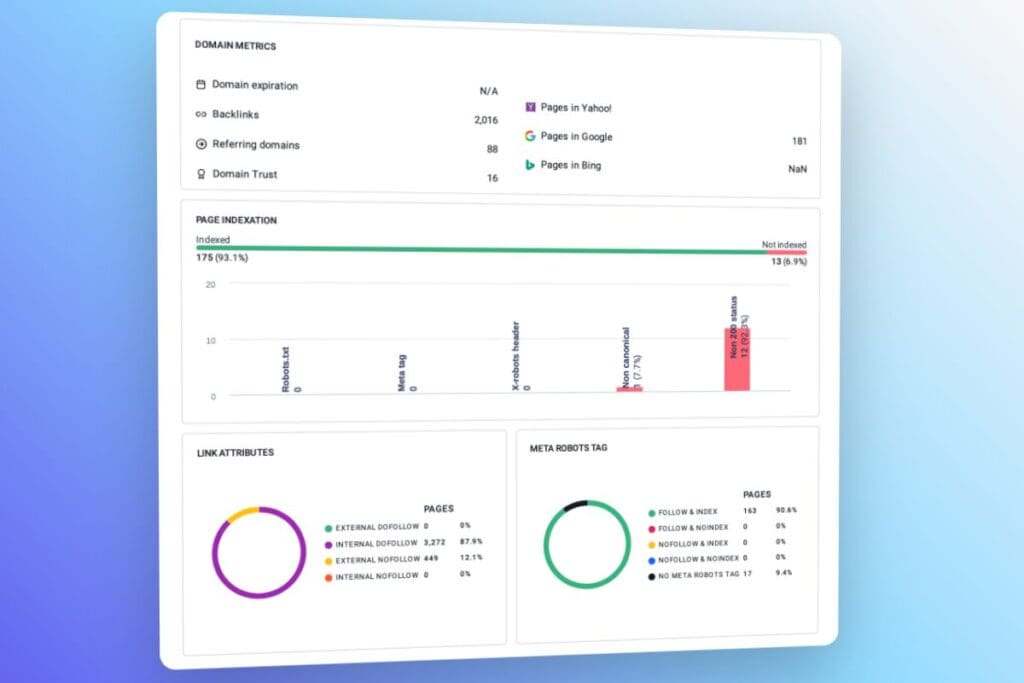1024x683 pixels.
Task: Select the red Not indexed bar segment
Action: click(785, 250)
